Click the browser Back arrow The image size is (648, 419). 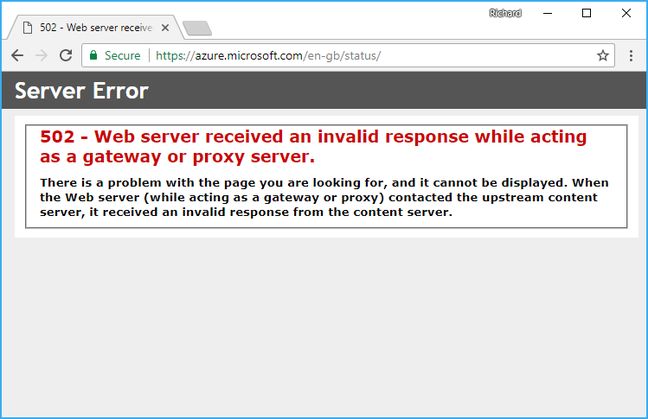(17, 56)
